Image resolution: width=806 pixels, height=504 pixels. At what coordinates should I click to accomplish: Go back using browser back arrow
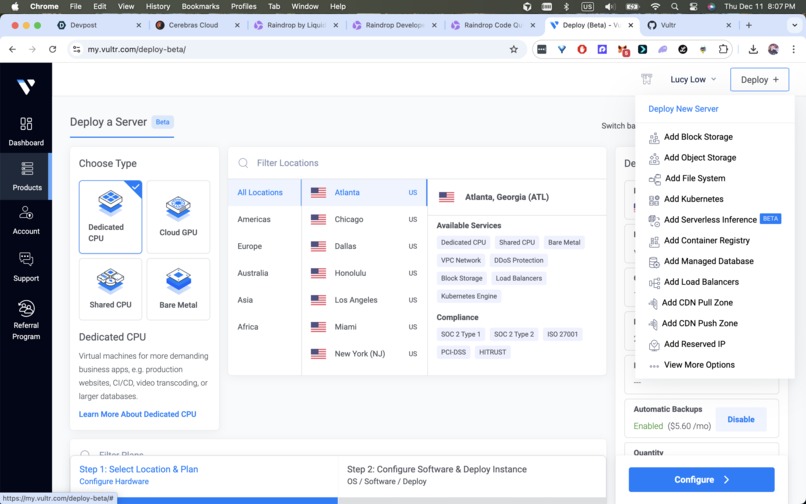[12, 49]
